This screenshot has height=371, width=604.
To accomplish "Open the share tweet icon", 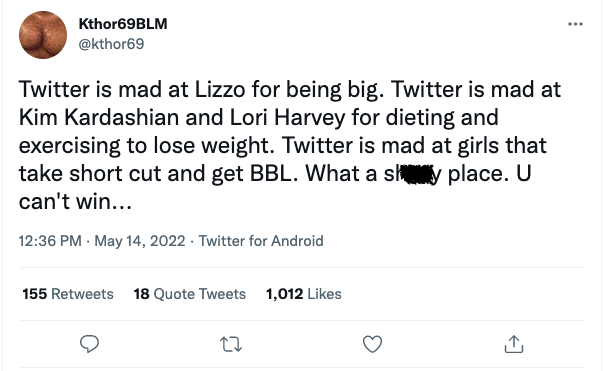I will 514,344.
